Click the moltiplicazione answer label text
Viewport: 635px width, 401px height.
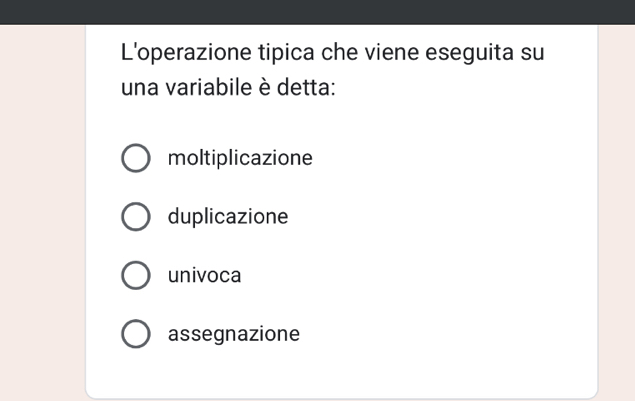[240, 159]
